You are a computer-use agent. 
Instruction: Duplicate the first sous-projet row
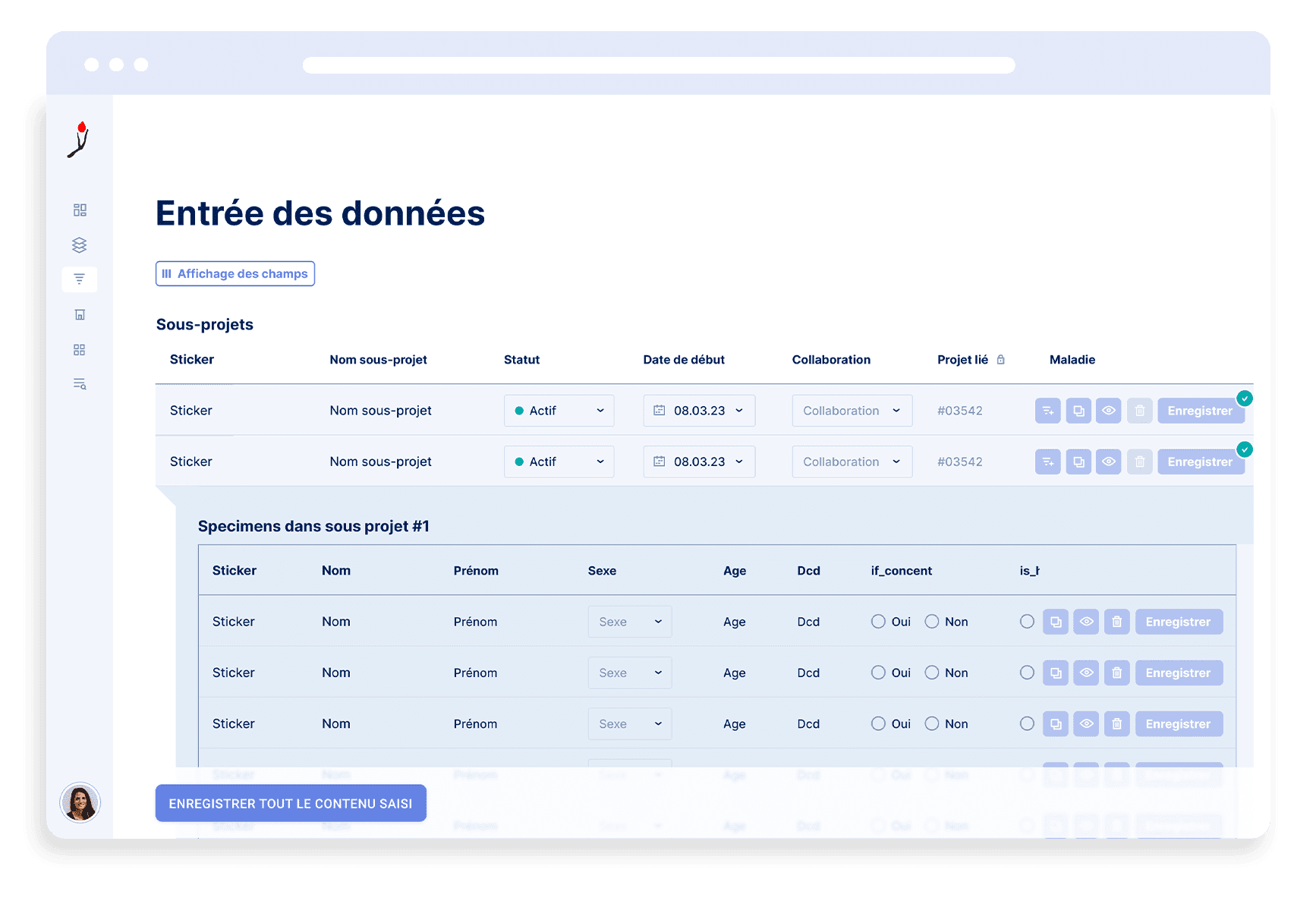(1078, 410)
